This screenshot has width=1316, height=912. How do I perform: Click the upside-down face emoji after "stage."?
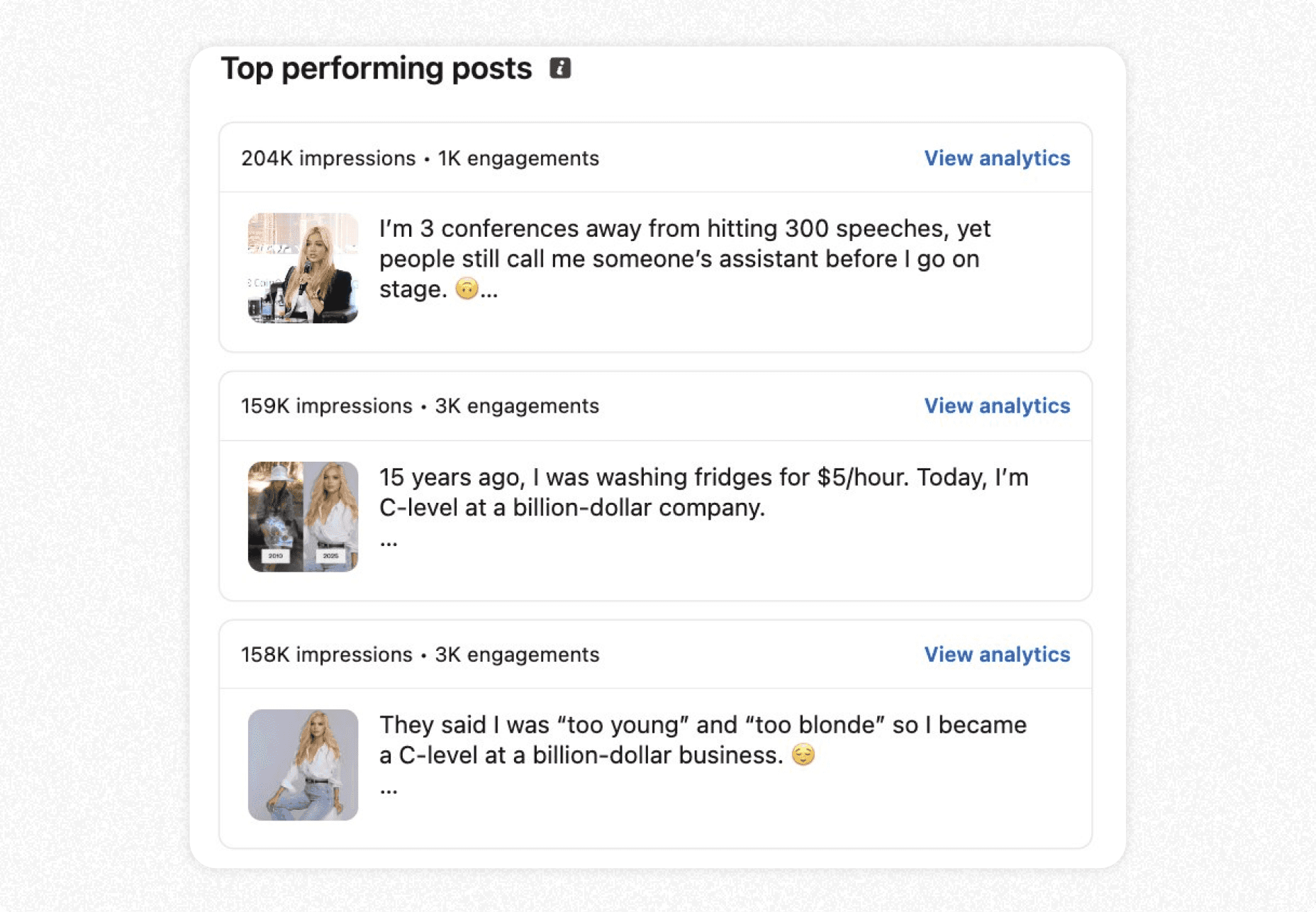(x=467, y=289)
